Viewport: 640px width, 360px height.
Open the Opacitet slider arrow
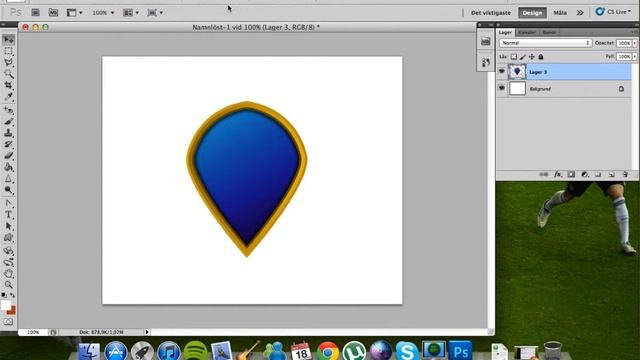pyautogui.click(x=635, y=43)
